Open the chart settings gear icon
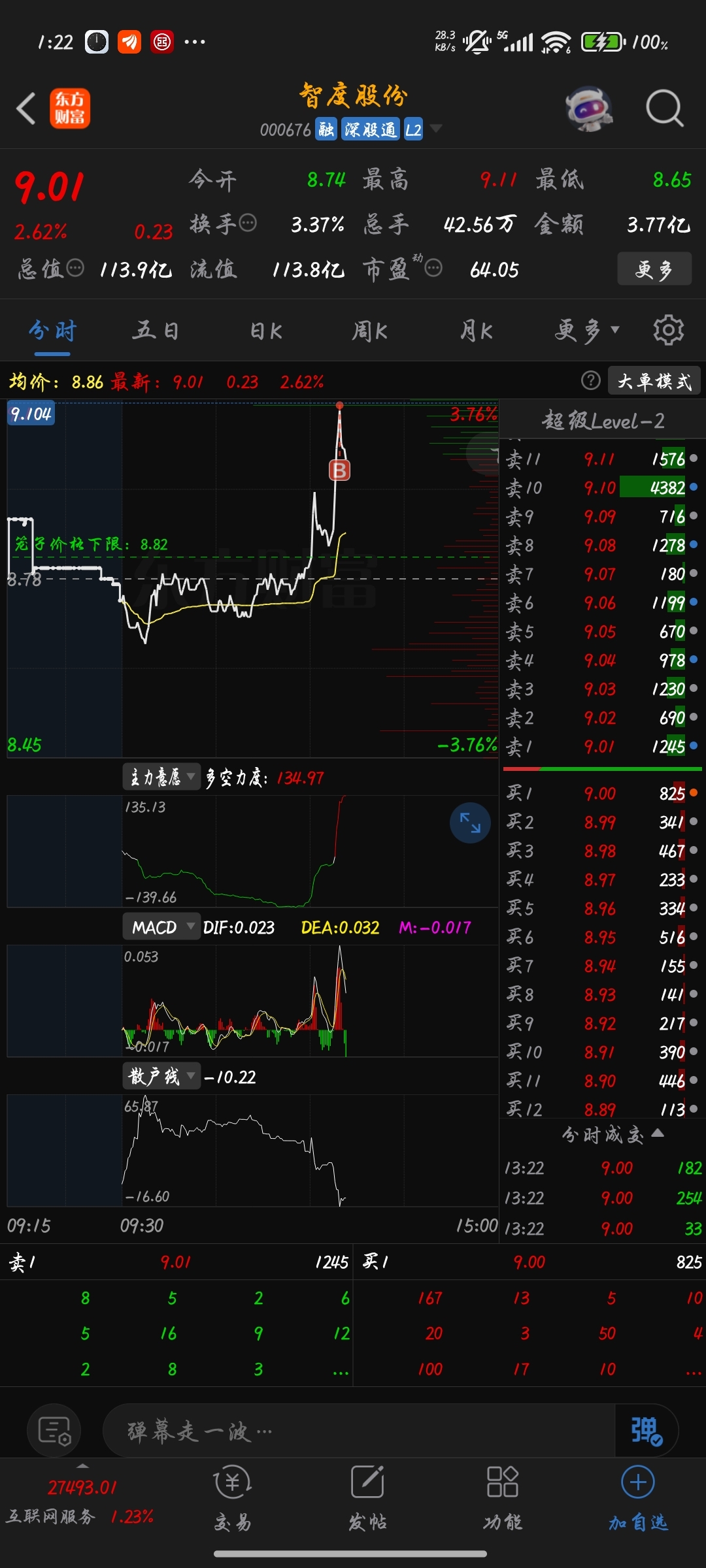706x1568 pixels. coord(668,330)
